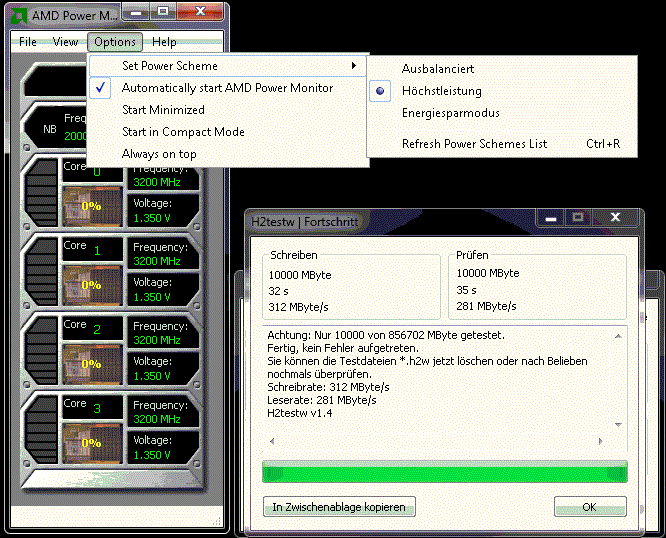
Task: Select Höchstleistung power scheme
Action: tap(502, 91)
